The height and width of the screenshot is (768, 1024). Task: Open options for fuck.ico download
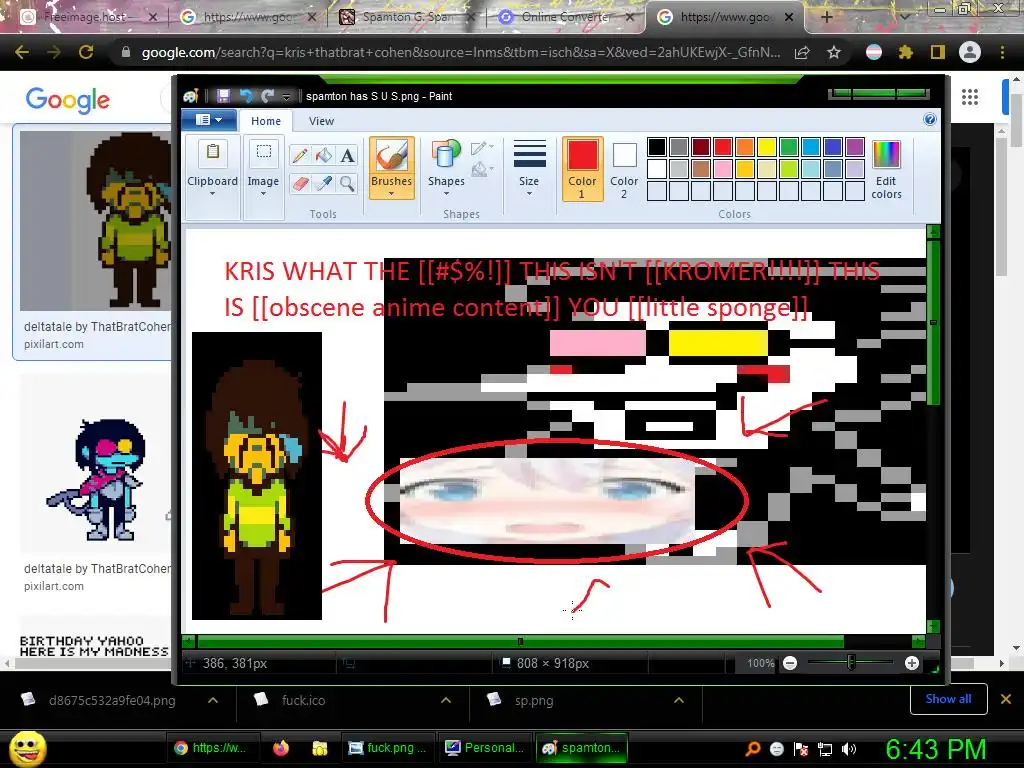point(446,700)
